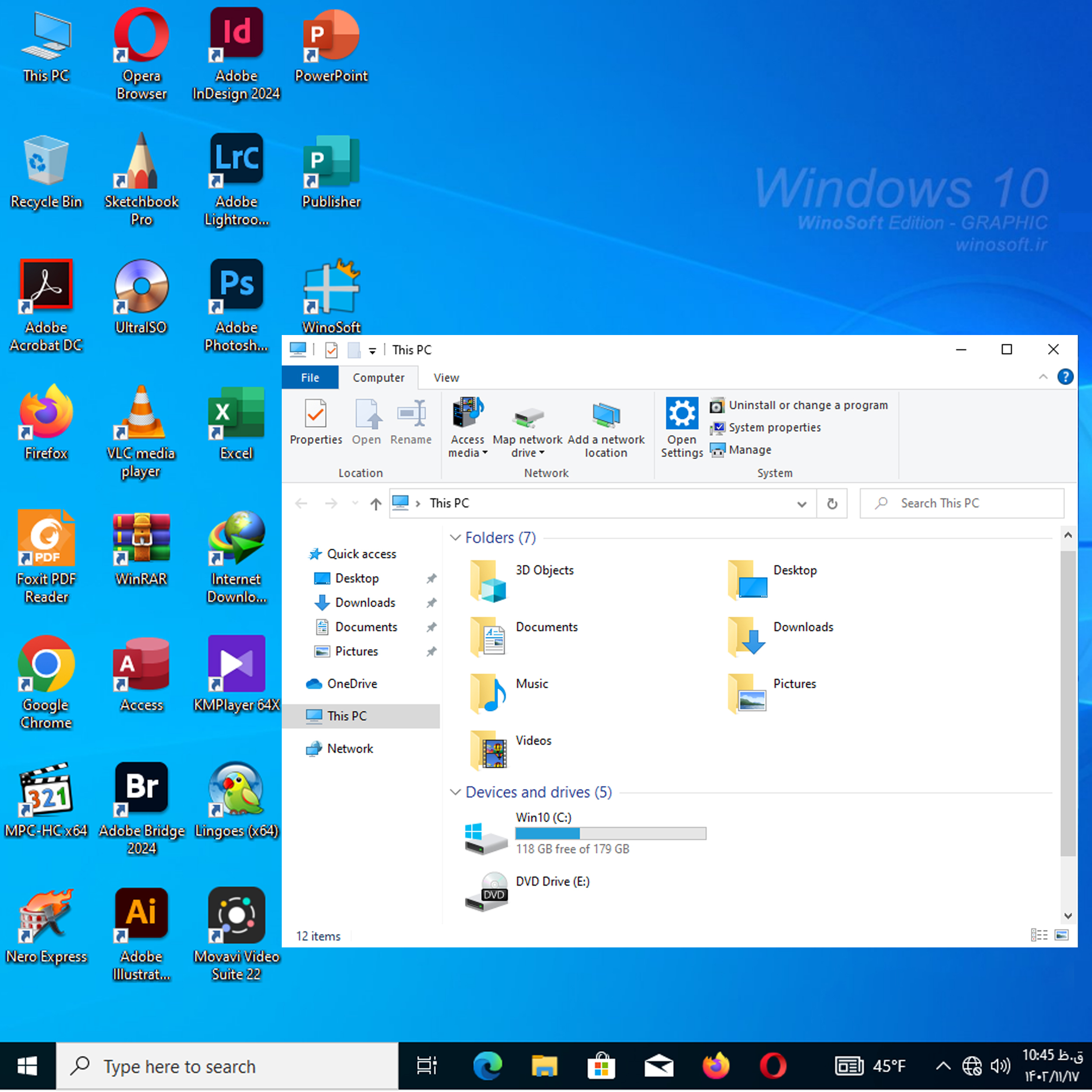Open Sketchbook Pro desktop icon
Screen dimensions: 1092x1092
point(141,180)
